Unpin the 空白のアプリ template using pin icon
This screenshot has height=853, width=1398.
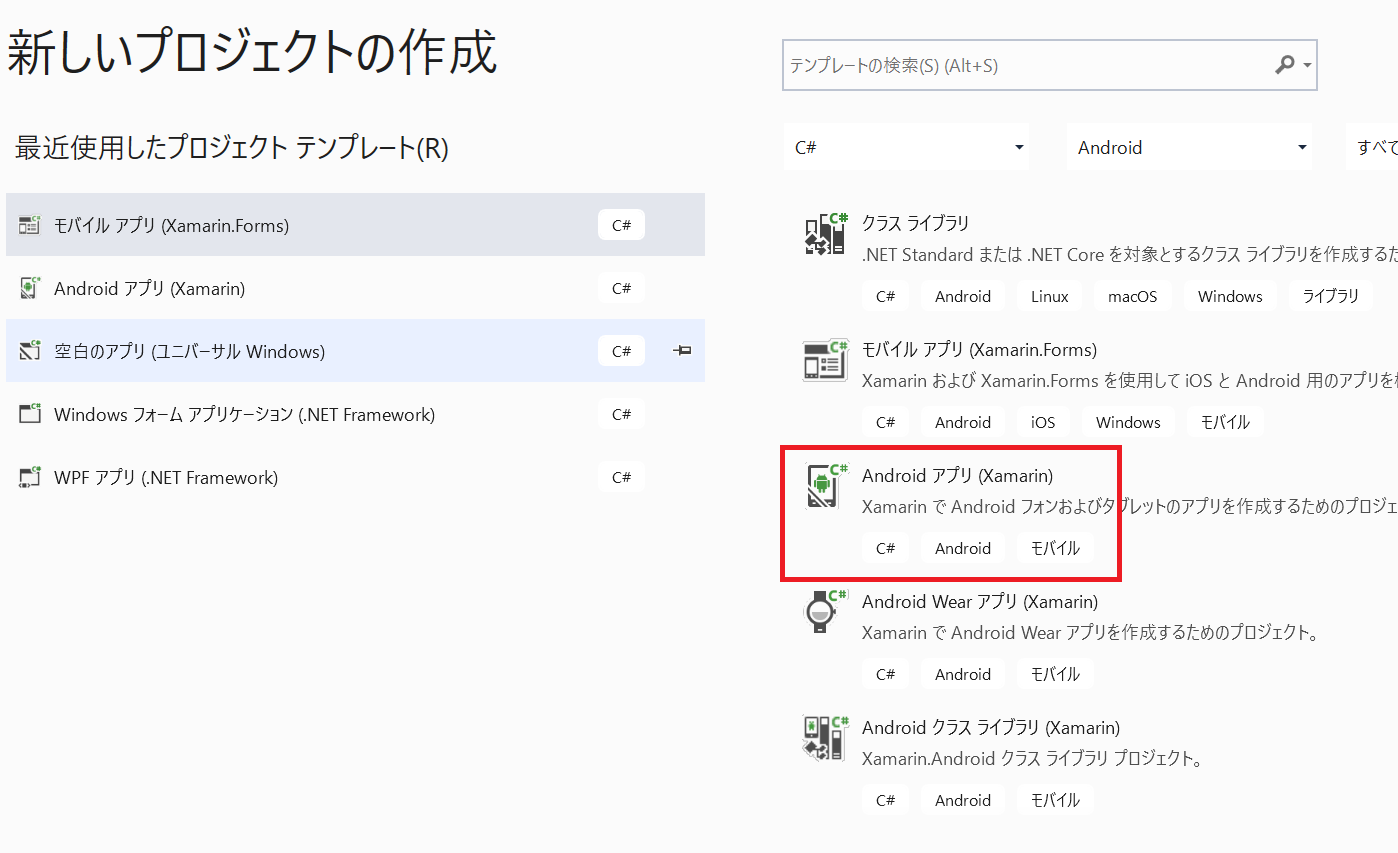tap(683, 350)
